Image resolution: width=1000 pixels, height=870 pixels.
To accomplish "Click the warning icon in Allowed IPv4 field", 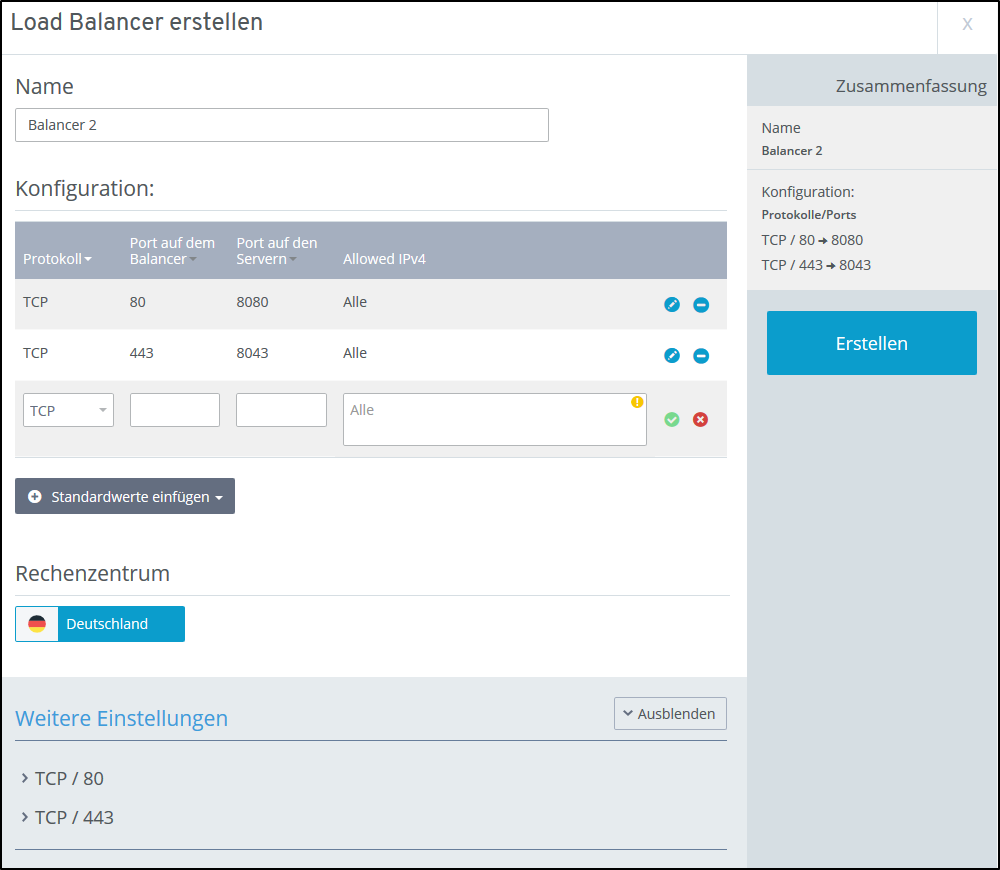I will tap(637, 400).
